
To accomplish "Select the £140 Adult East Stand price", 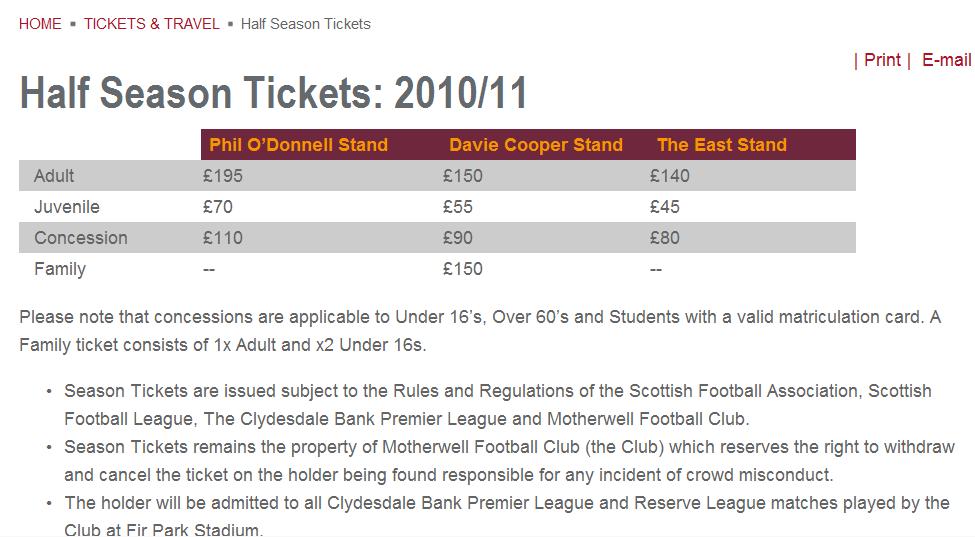I will click(670, 176).
